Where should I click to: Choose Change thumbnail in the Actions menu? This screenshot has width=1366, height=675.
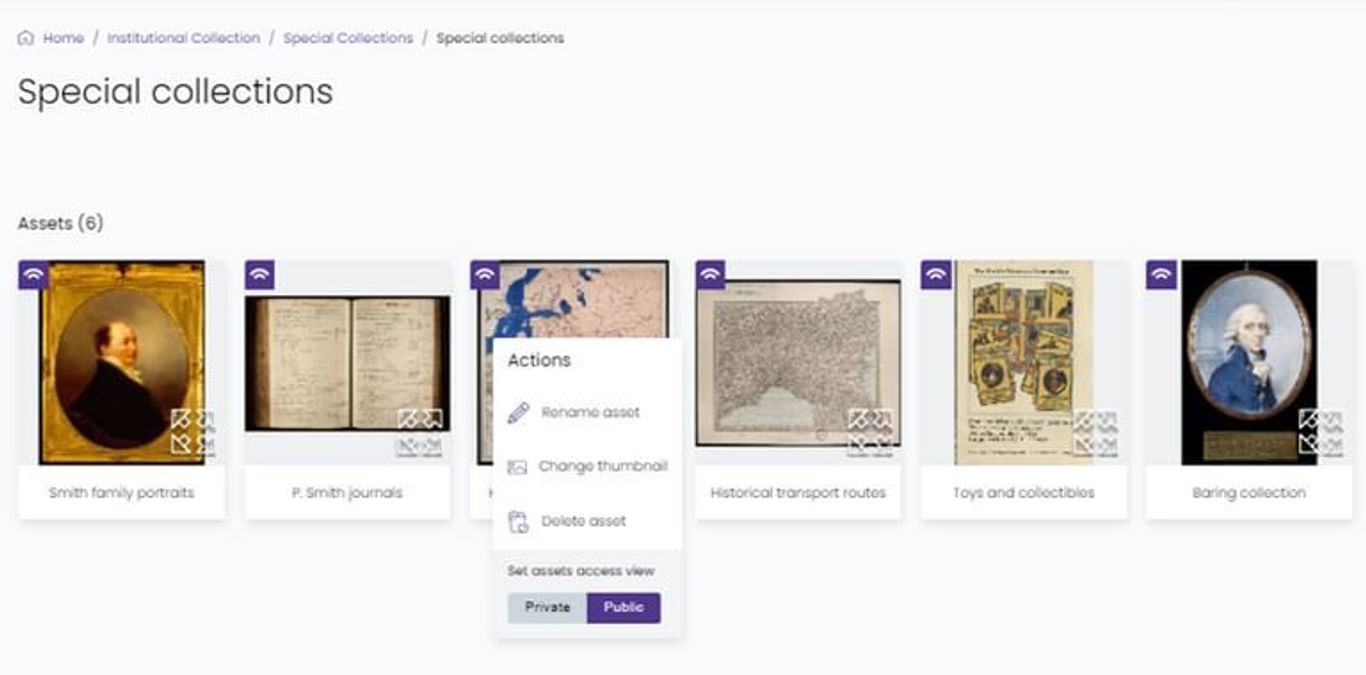coord(603,467)
